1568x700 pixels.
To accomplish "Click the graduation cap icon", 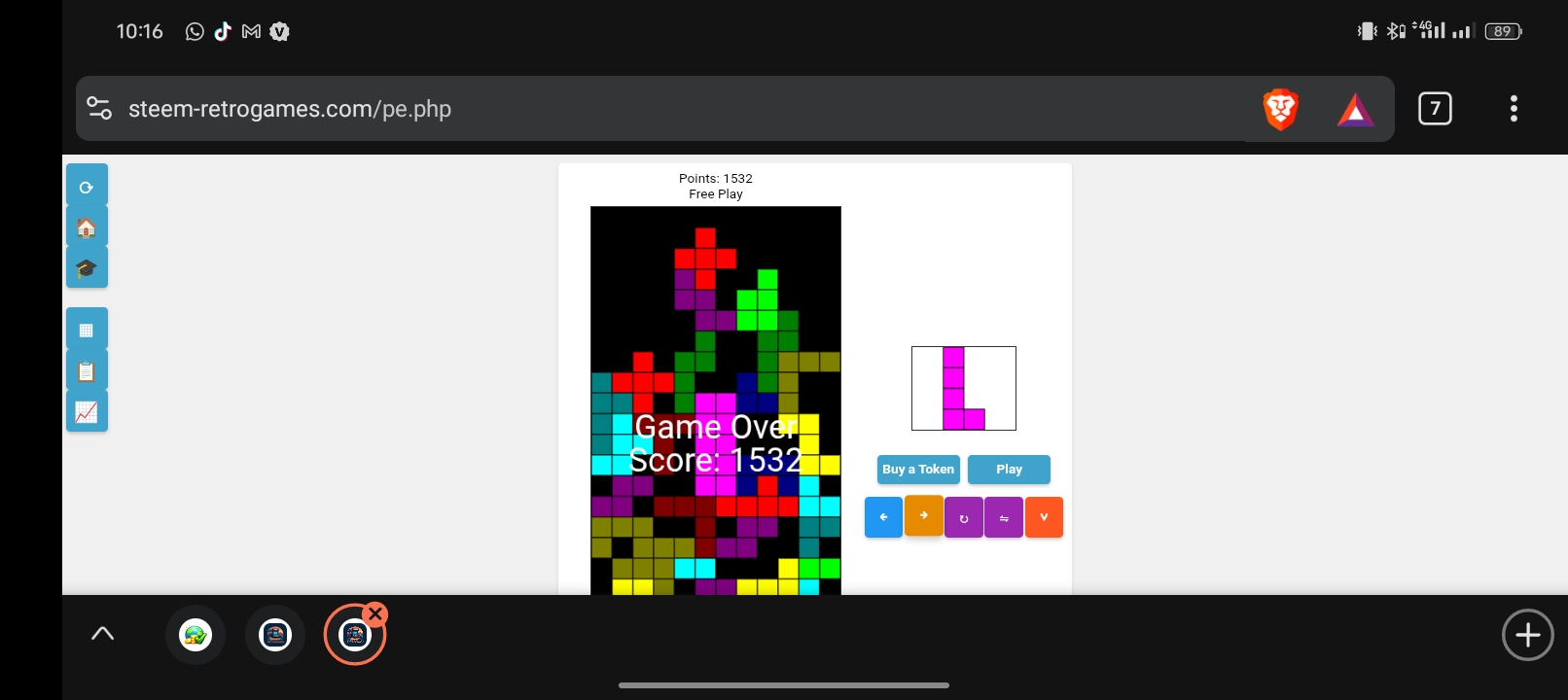I will coord(87,267).
